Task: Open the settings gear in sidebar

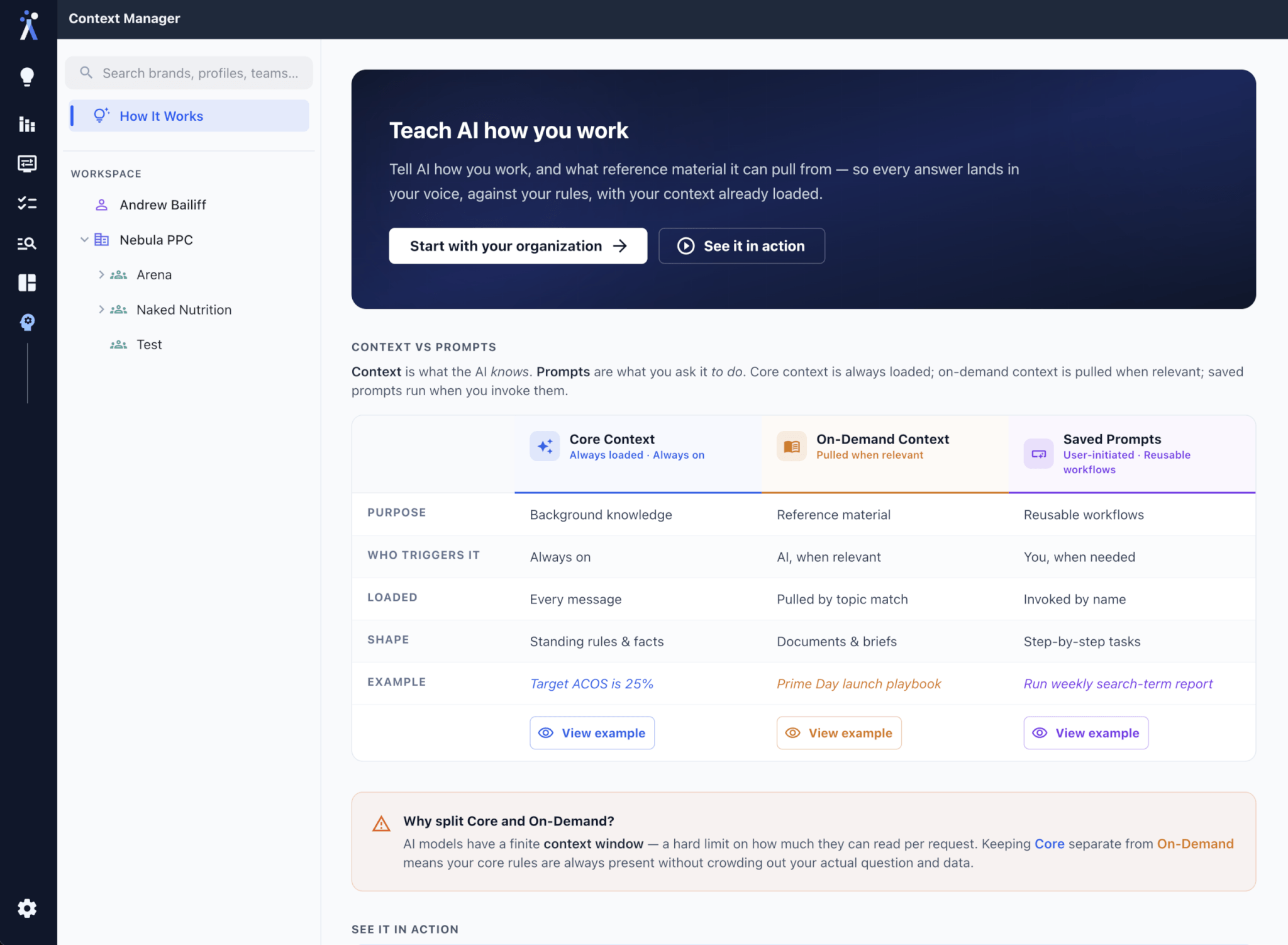Action: click(x=27, y=908)
